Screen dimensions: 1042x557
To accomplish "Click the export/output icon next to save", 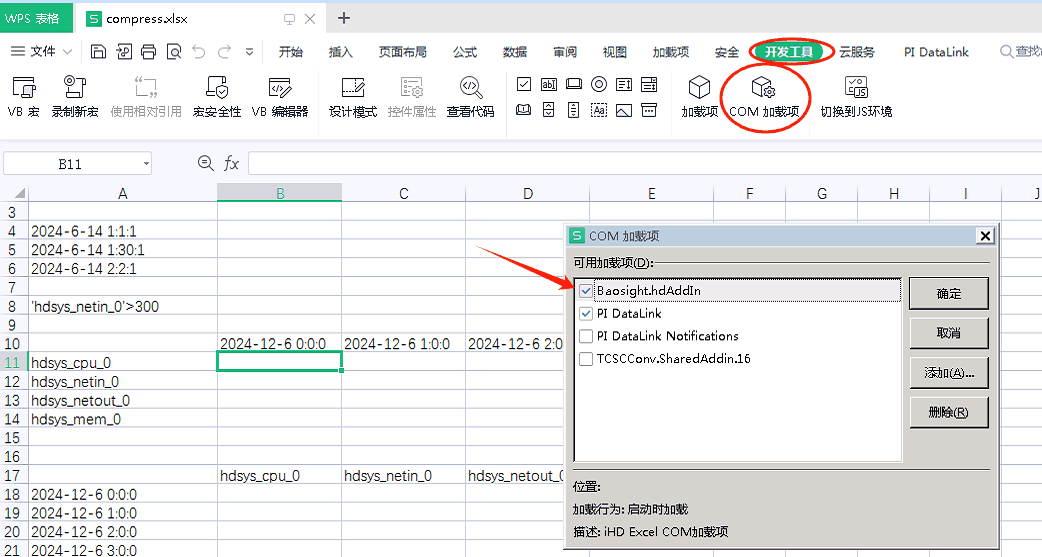I will point(124,51).
